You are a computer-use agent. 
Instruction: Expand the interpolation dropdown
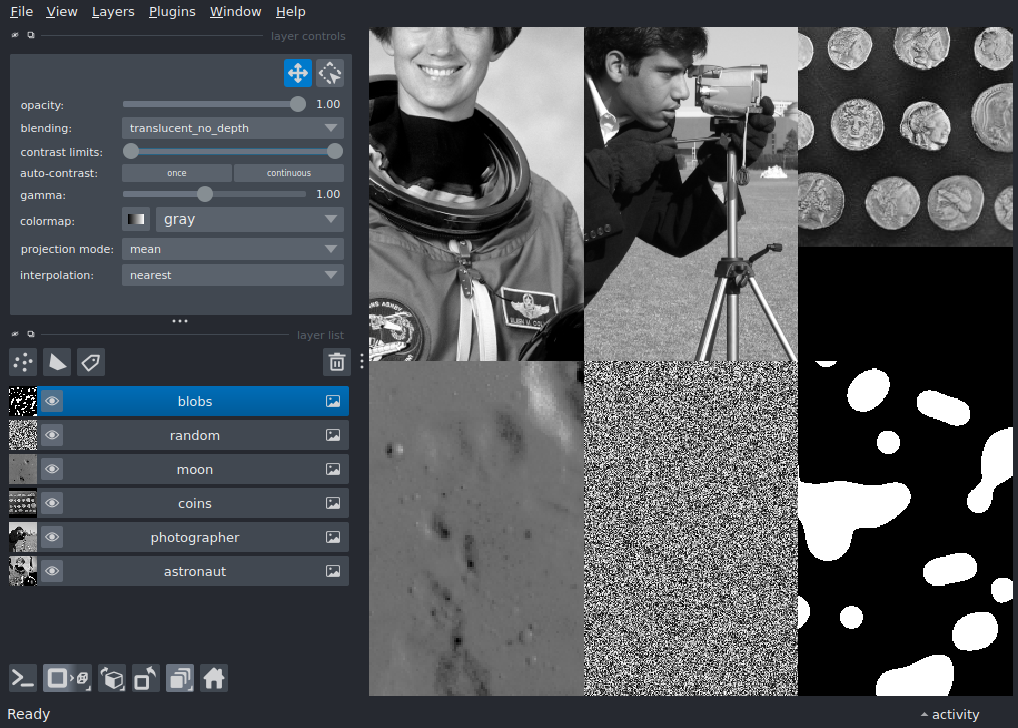(233, 275)
